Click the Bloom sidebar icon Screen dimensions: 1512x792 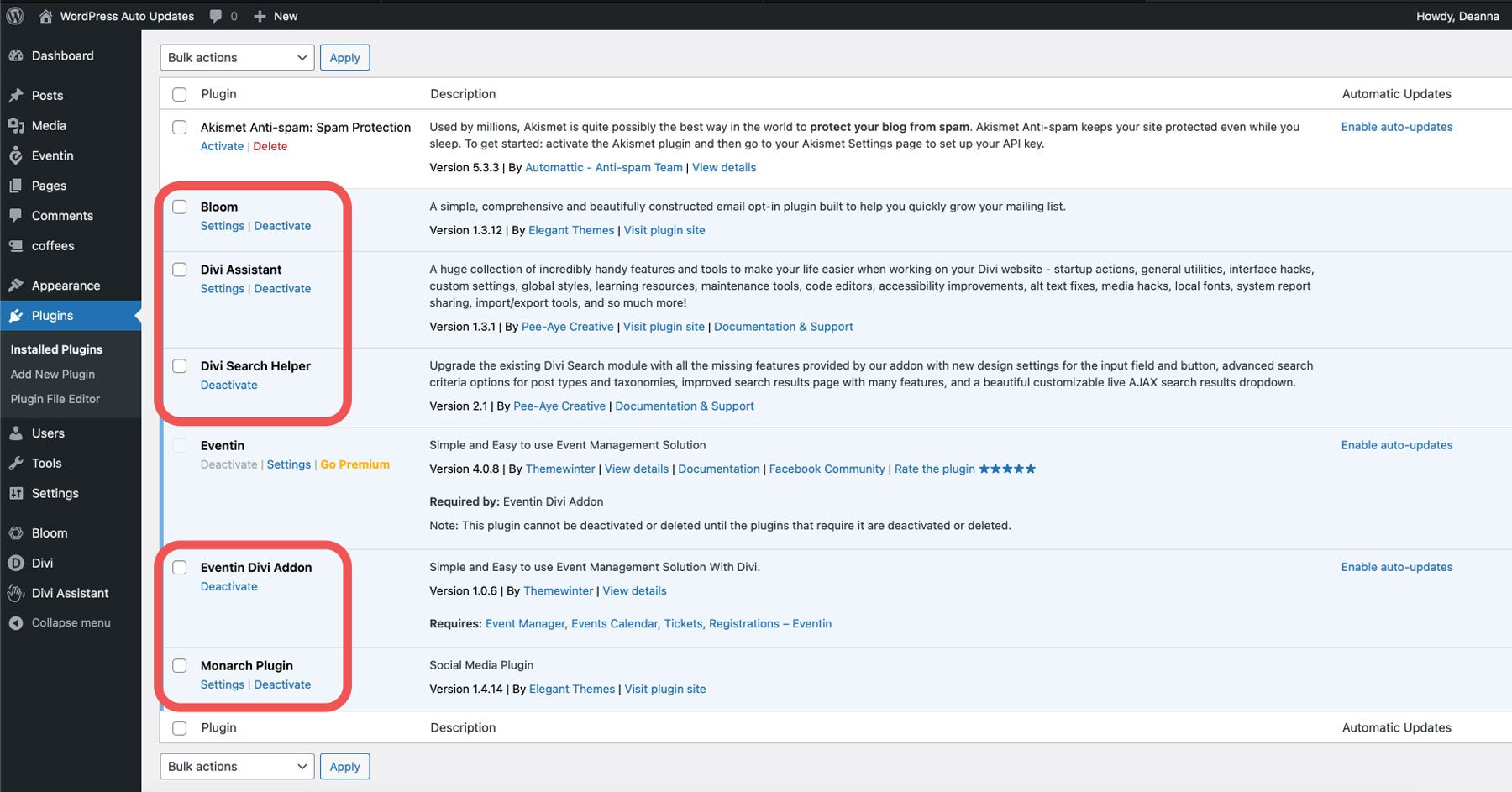pyautogui.click(x=17, y=532)
